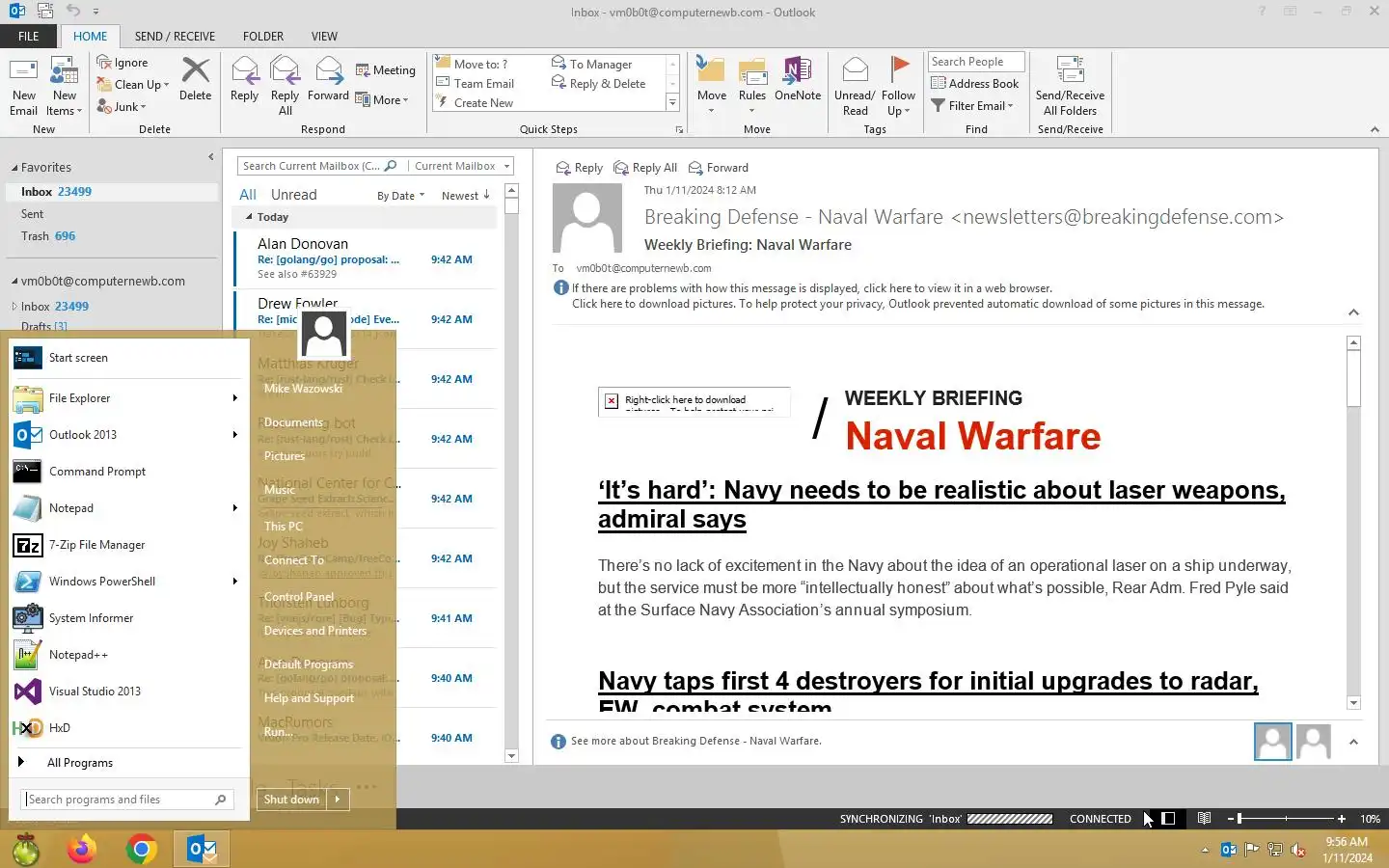Show only Unread messages
This screenshot has height=868, width=1389.
294,195
